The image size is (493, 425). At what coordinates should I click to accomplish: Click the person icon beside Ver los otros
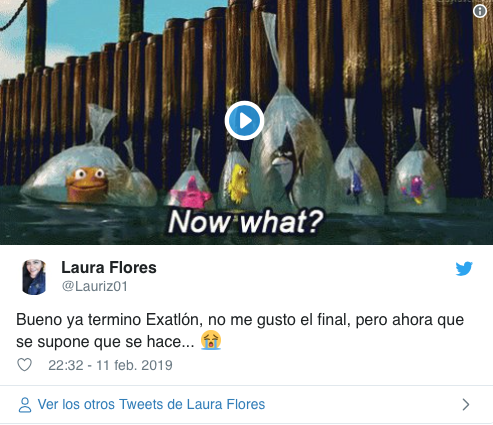(x=25, y=405)
